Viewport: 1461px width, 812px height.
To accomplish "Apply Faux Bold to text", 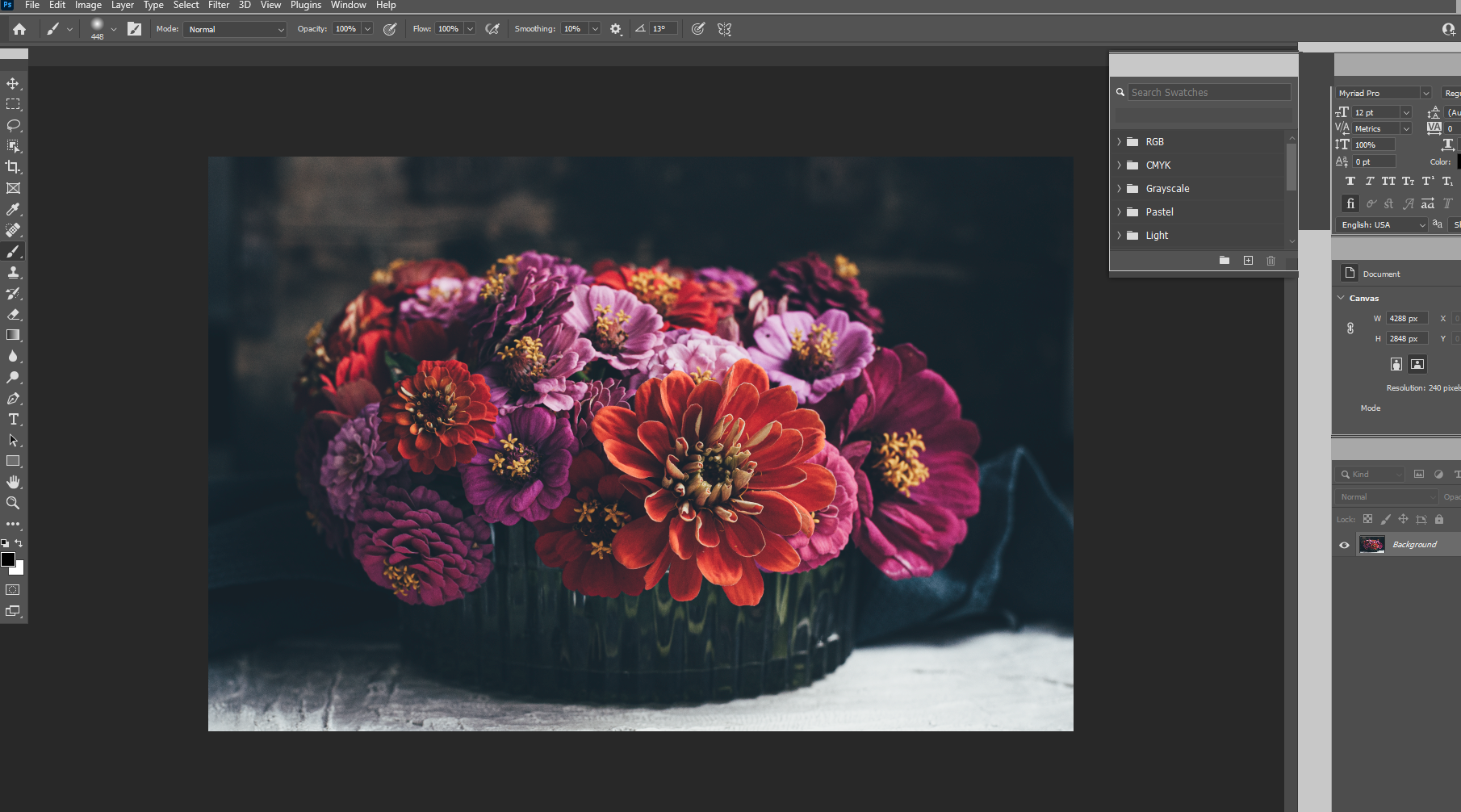I will coord(1350,181).
